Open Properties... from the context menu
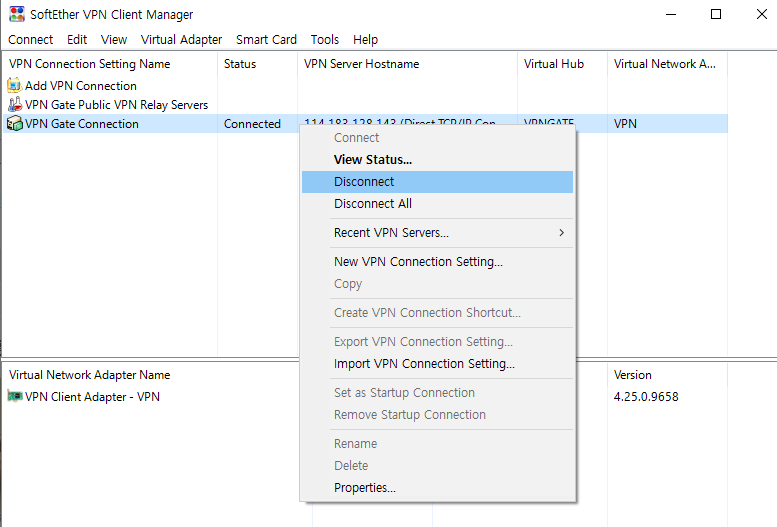 [x=437, y=487]
